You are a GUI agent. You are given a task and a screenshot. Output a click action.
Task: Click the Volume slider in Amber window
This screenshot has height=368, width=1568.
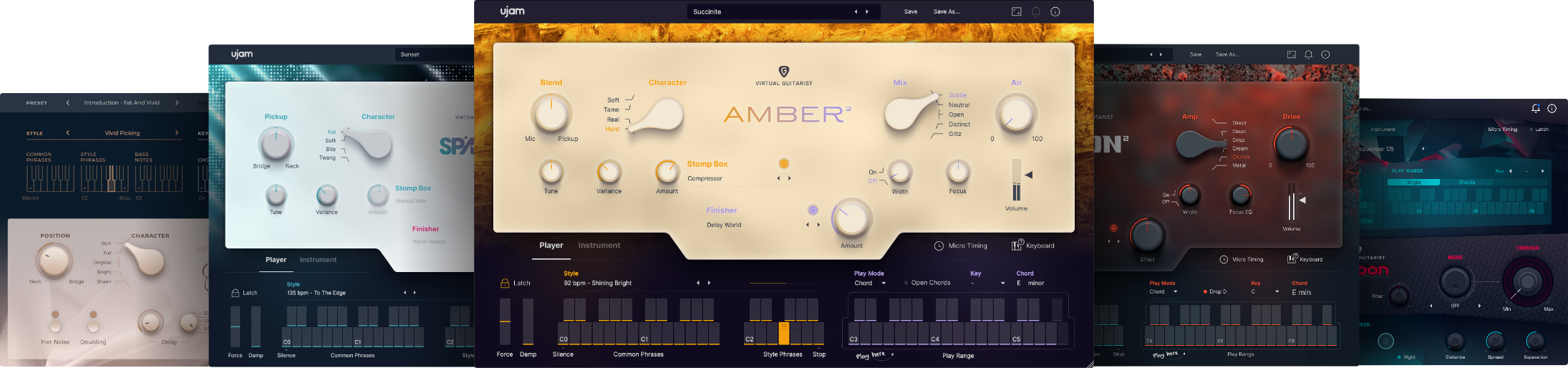coord(1016,180)
